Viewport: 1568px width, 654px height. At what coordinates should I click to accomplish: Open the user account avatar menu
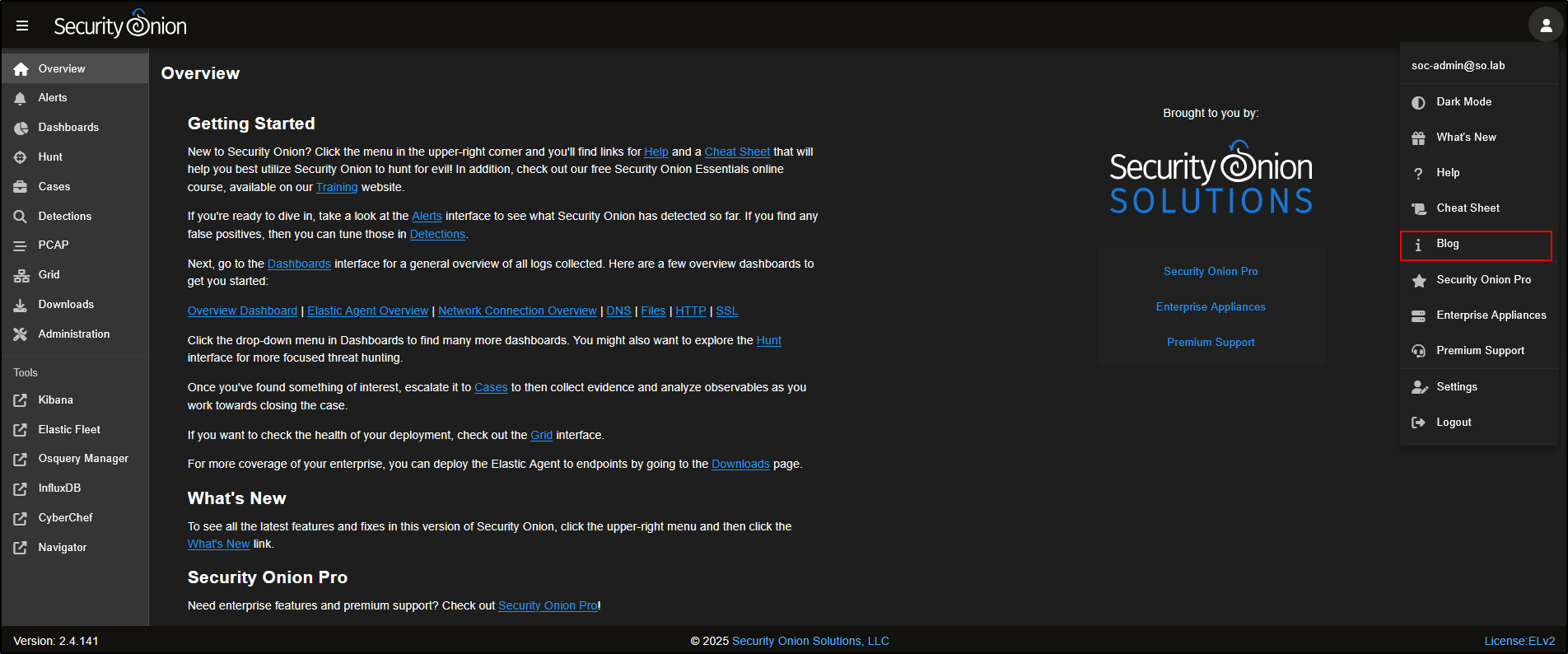[1545, 26]
